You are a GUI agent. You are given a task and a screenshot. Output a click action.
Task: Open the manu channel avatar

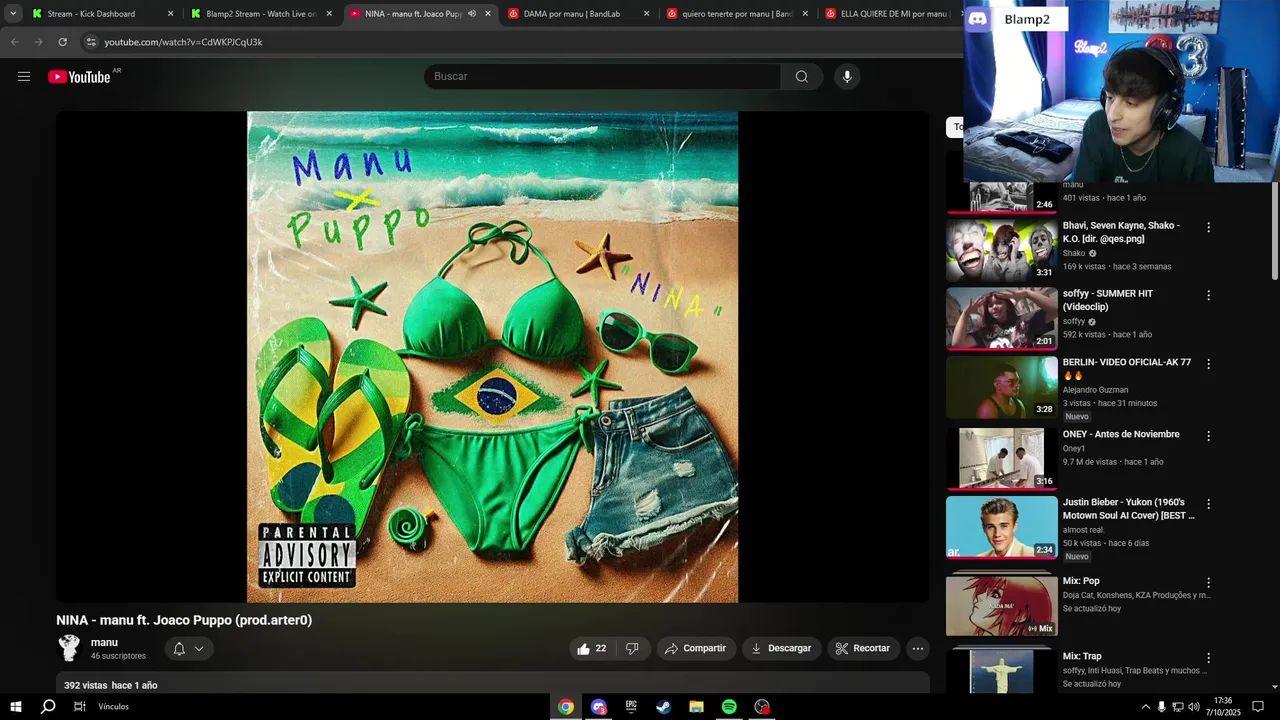pos(69,648)
